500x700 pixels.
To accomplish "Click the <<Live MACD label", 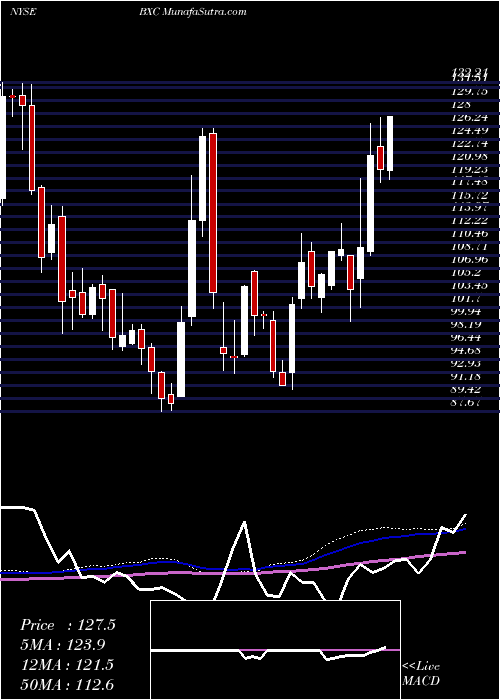I will [x=421, y=674].
